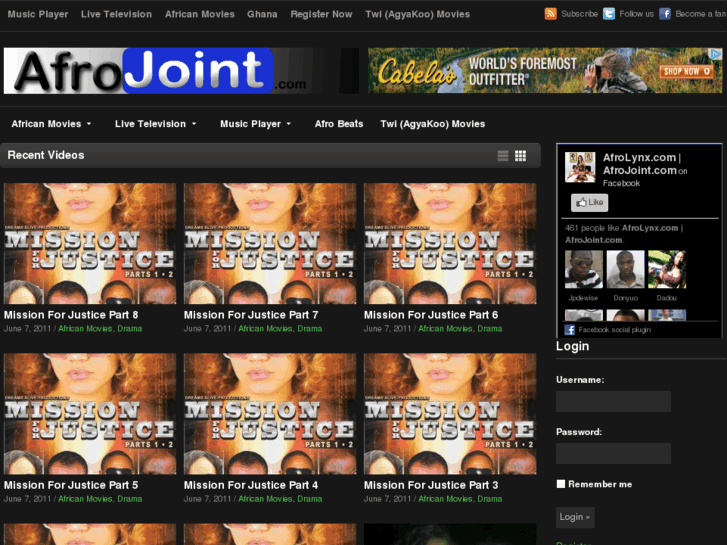Click the Facebook Like button

tap(589, 203)
